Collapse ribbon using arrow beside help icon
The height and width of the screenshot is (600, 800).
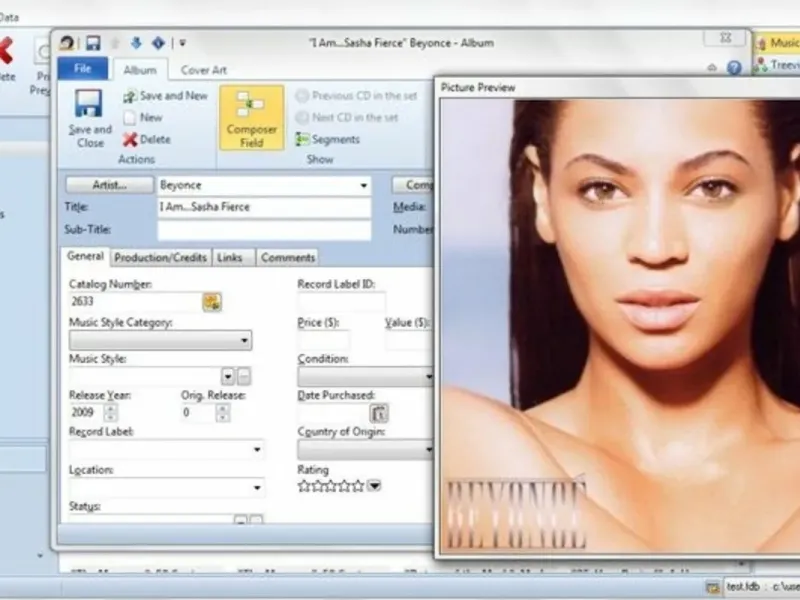tap(712, 67)
